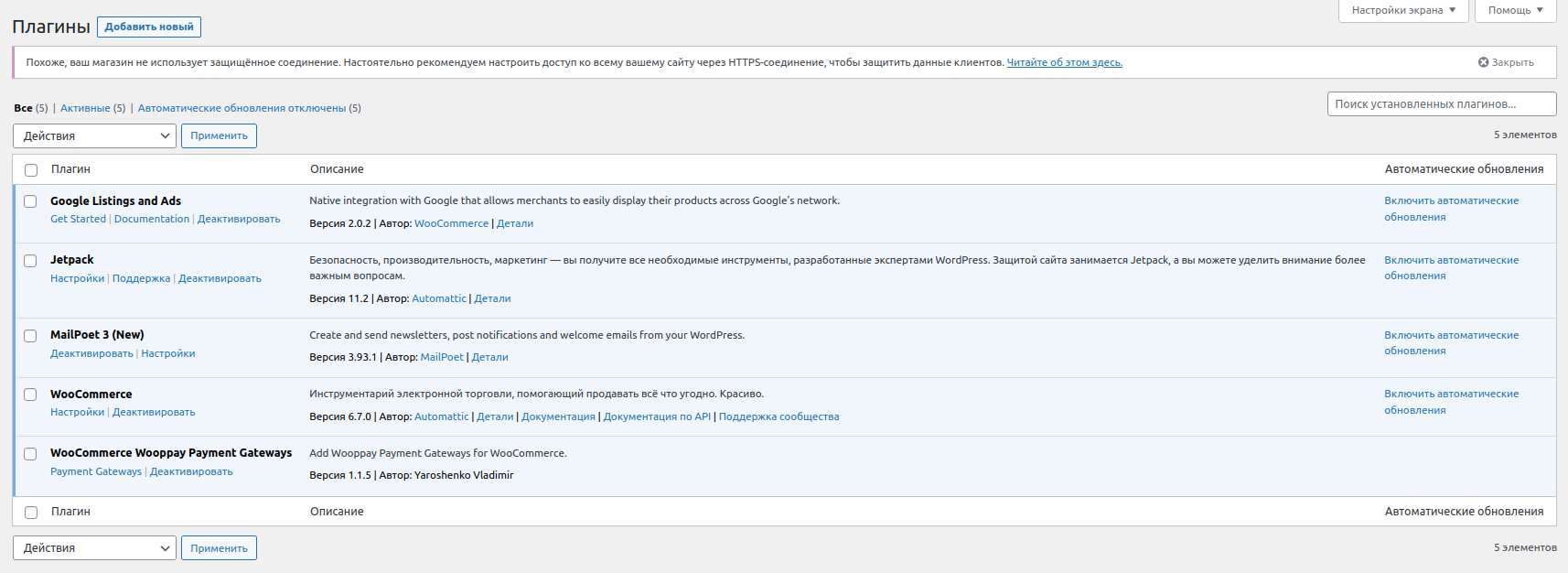Screen dimensions: 1568x573
Task: Open Payment Gateways for Wooppay plugin
Action: coord(96,471)
